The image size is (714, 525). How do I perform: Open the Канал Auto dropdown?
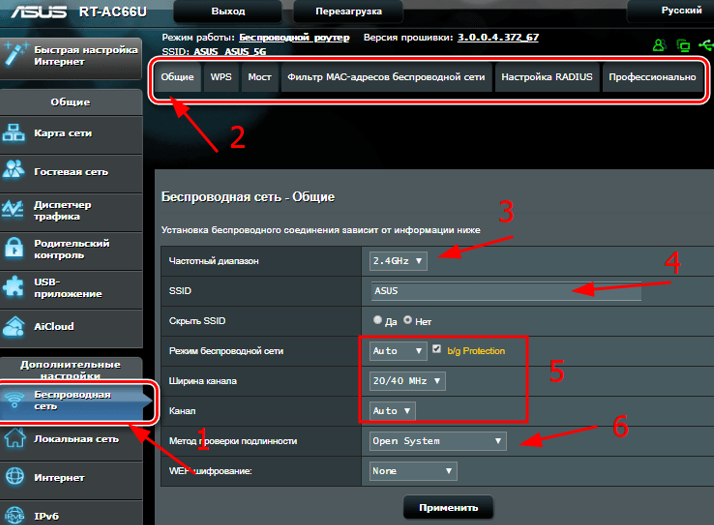pyautogui.click(x=393, y=411)
